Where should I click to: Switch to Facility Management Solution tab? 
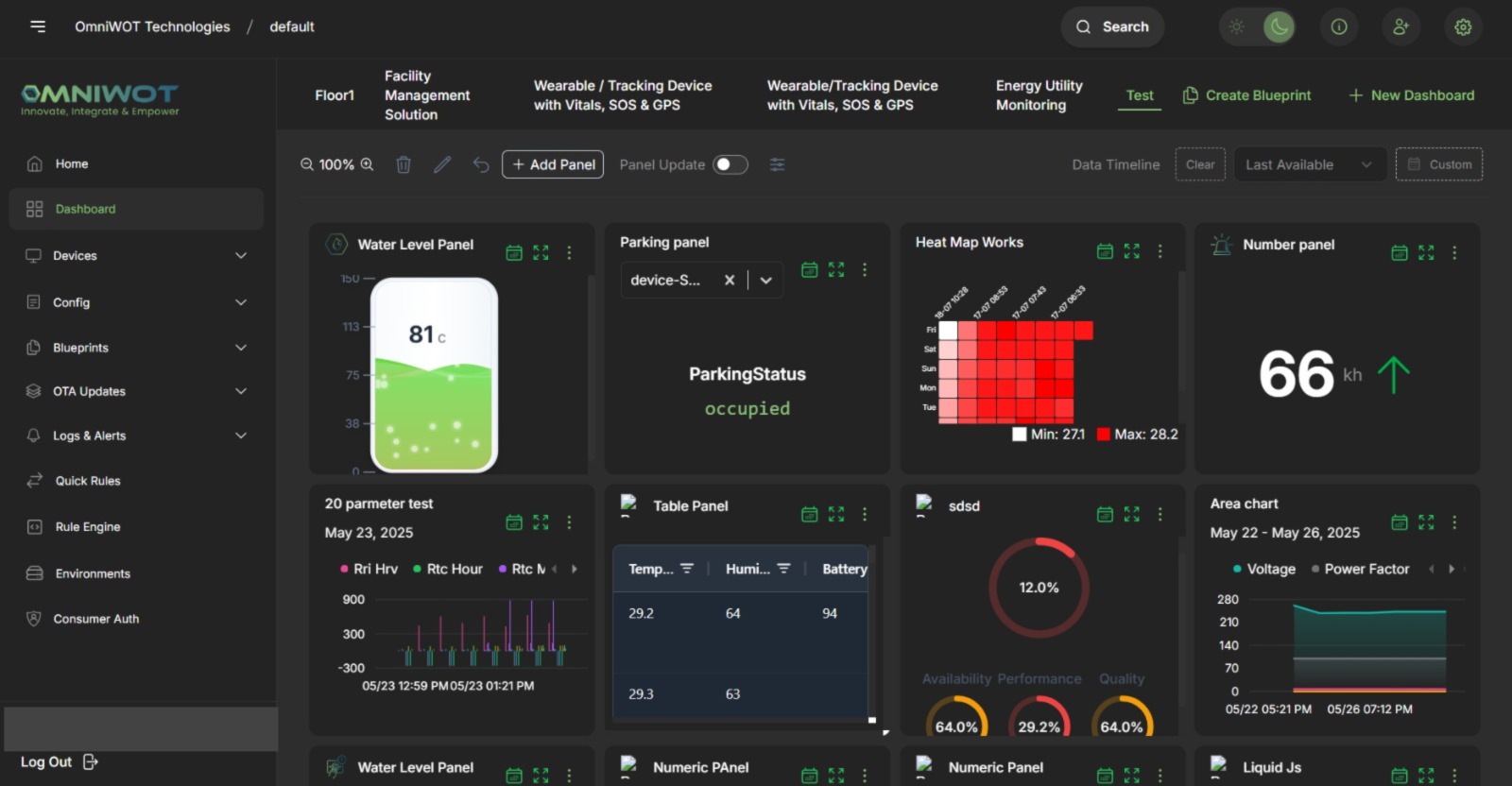pos(427,95)
